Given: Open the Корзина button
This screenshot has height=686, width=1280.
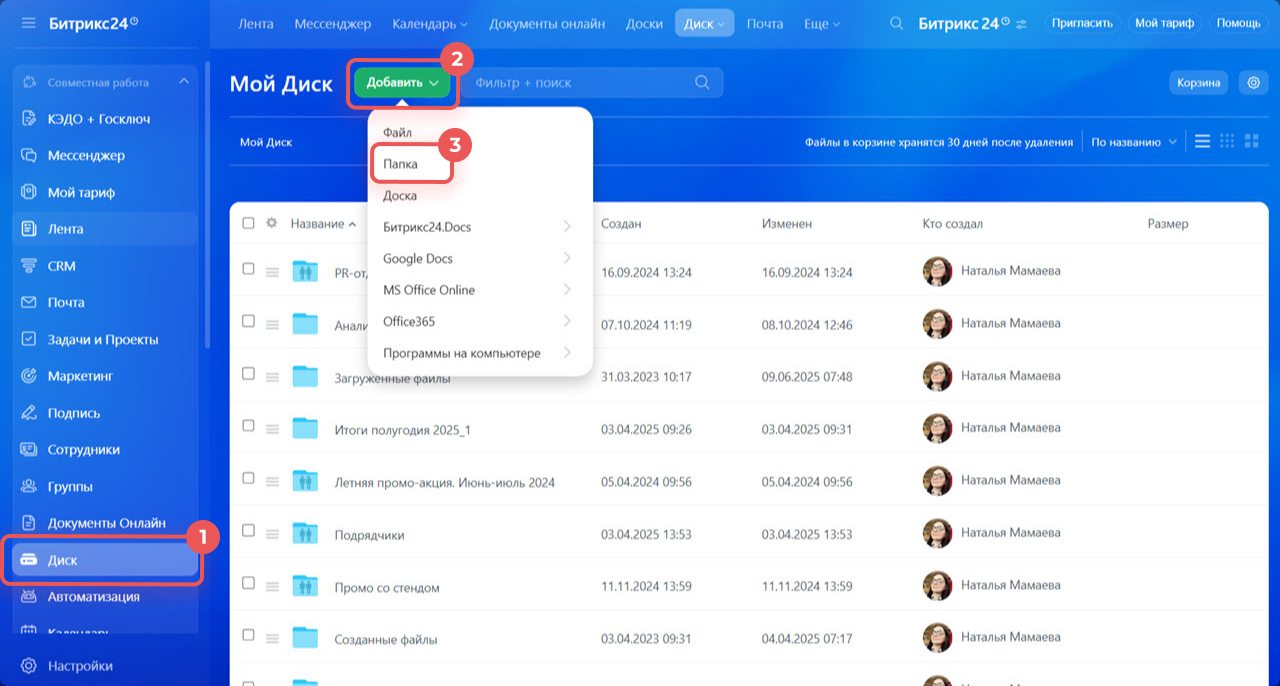Looking at the screenshot, I should coord(1198,83).
